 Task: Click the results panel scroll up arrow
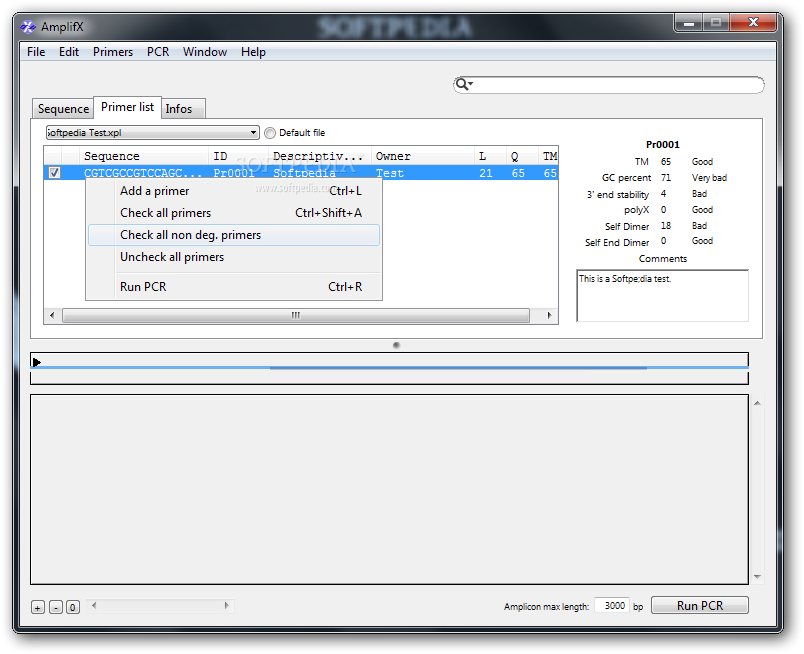coord(757,404)
